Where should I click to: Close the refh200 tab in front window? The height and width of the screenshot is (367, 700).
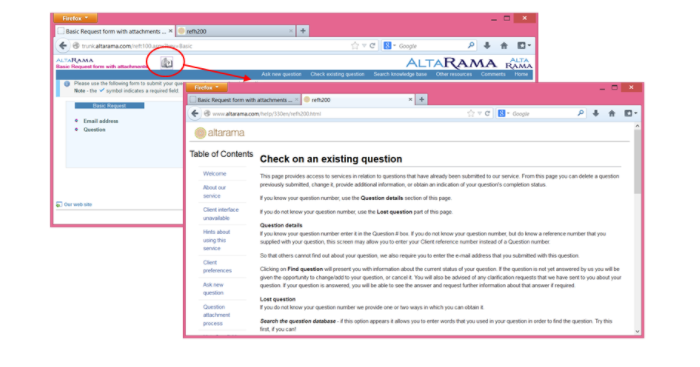click(x=410, y=100)
